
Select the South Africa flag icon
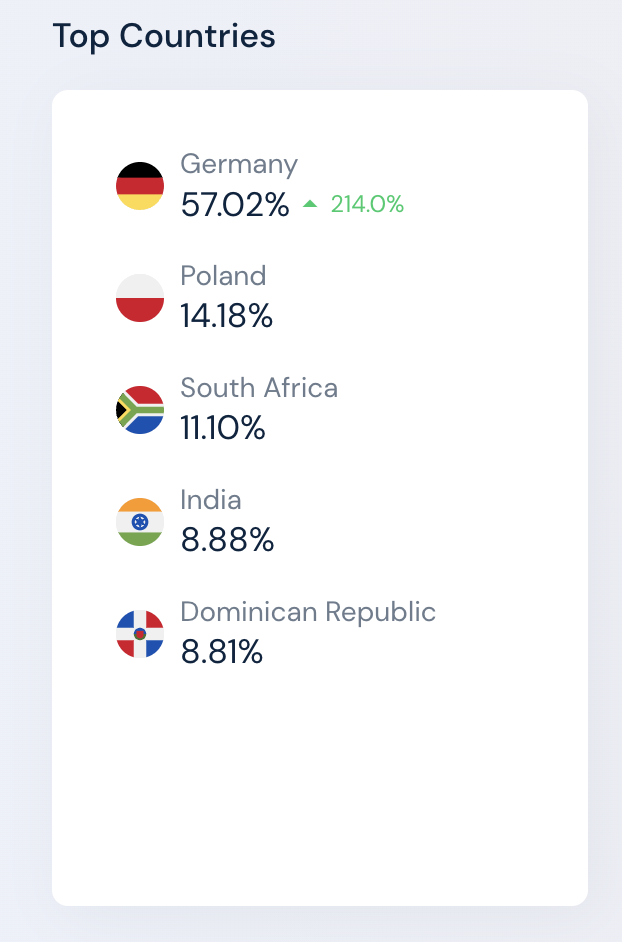[140, 410]
